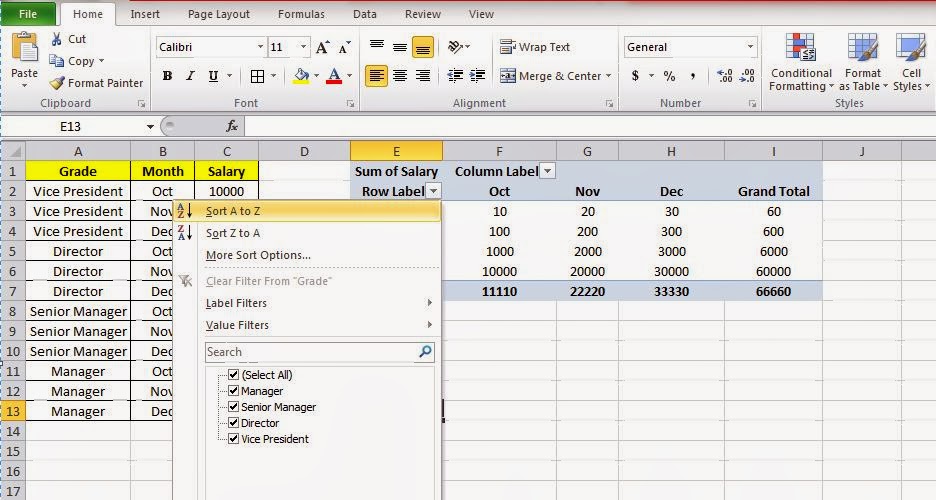
Task: Switch to the Page Layout tab
Action: tap(218, 14)
